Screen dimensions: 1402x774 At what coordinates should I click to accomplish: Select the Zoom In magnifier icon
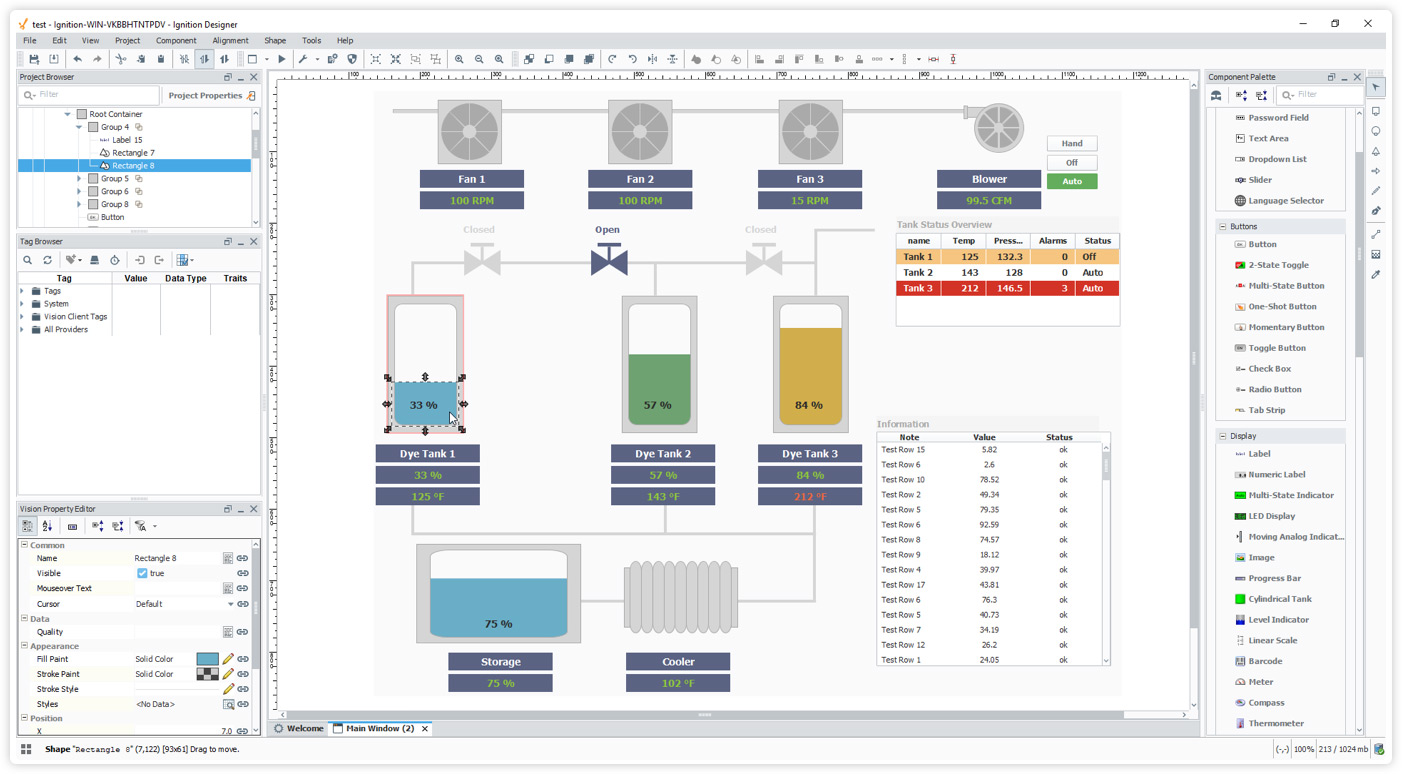click(460, 59)
